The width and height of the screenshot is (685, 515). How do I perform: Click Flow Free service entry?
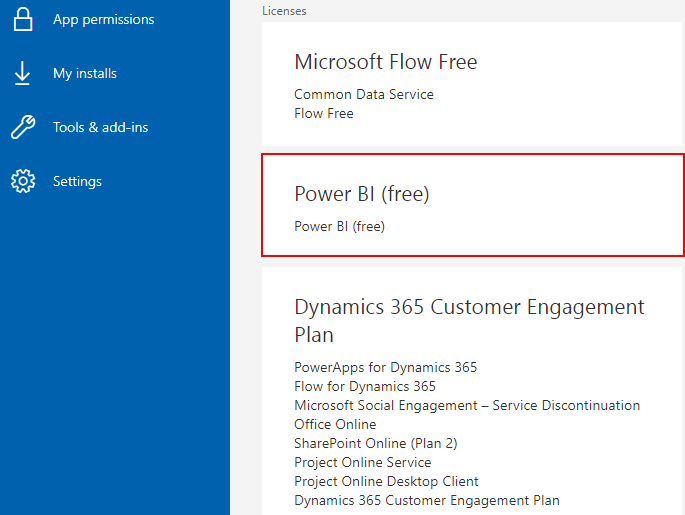click(323, 113)
